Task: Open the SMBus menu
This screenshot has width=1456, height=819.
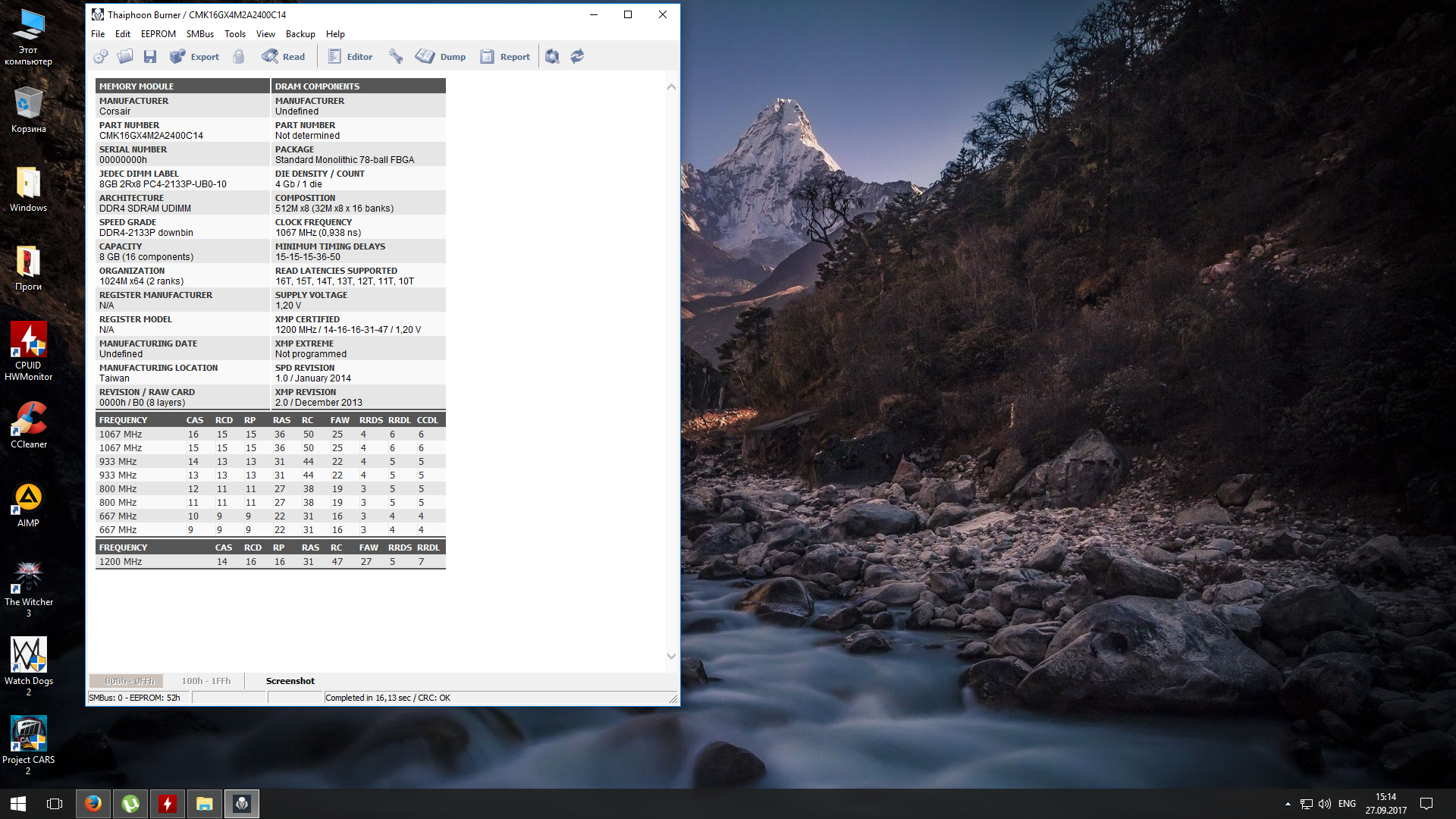Action: pos(200,34)
